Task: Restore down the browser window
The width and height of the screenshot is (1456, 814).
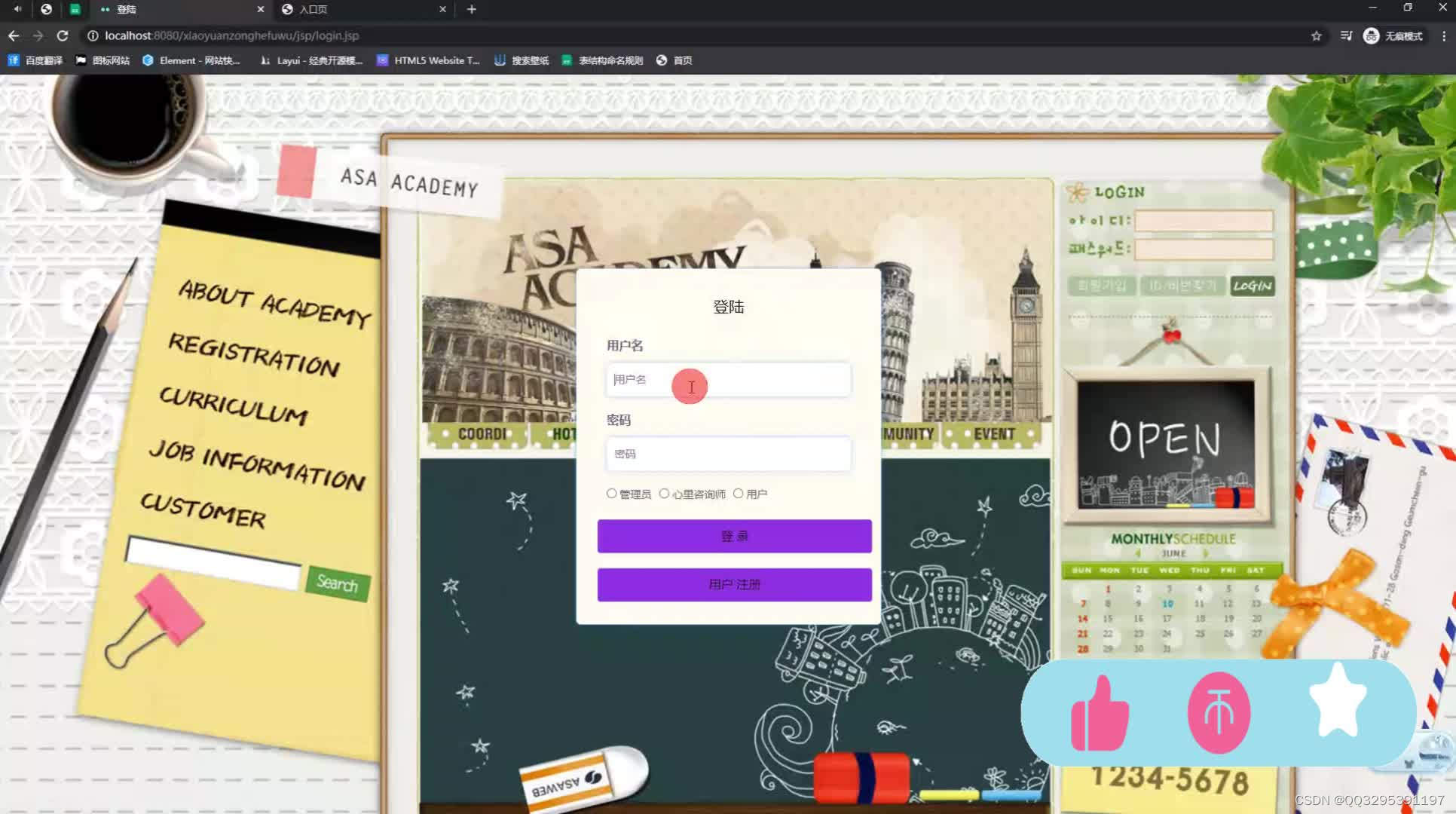Action: click(x=1407, y=8)
